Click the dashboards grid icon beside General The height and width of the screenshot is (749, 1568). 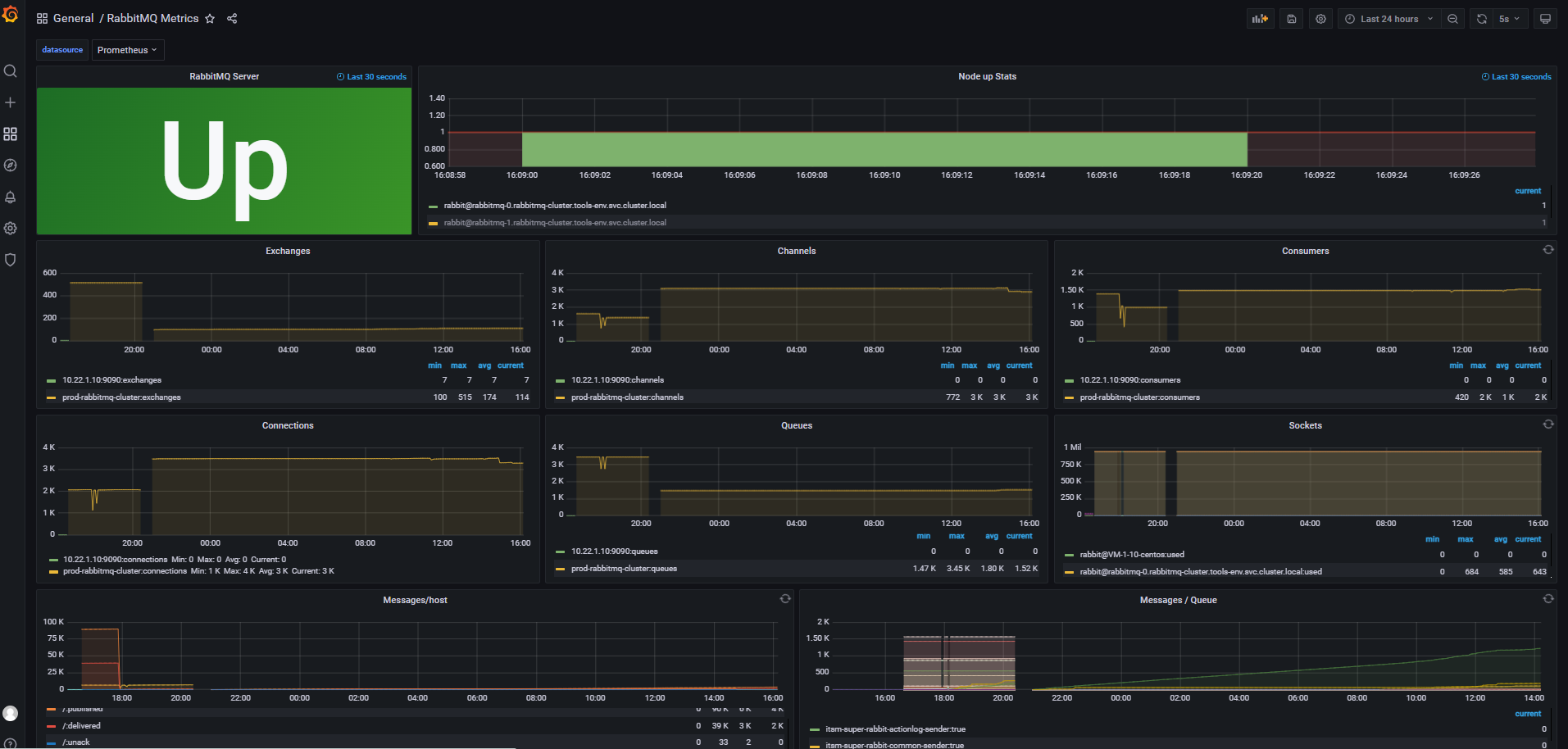pyautogui.click(x=42, y=19)
